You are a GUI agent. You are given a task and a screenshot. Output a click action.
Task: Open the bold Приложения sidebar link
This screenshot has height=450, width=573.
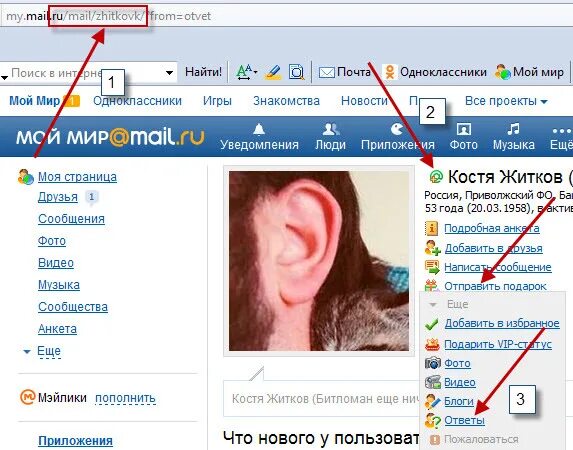tap(75, 441)
